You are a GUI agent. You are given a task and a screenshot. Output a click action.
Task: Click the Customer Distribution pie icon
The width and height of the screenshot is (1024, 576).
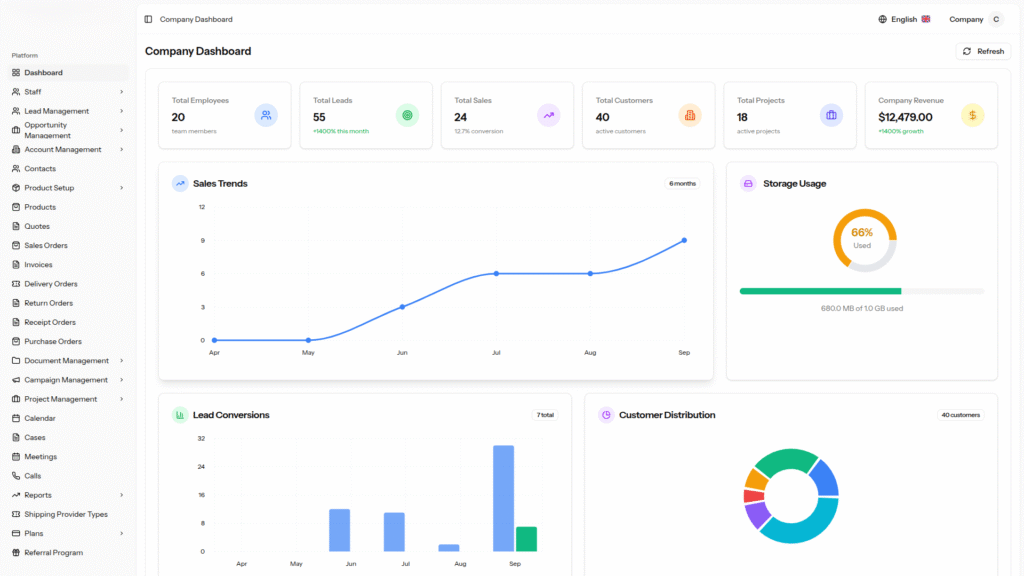point(606,415)
